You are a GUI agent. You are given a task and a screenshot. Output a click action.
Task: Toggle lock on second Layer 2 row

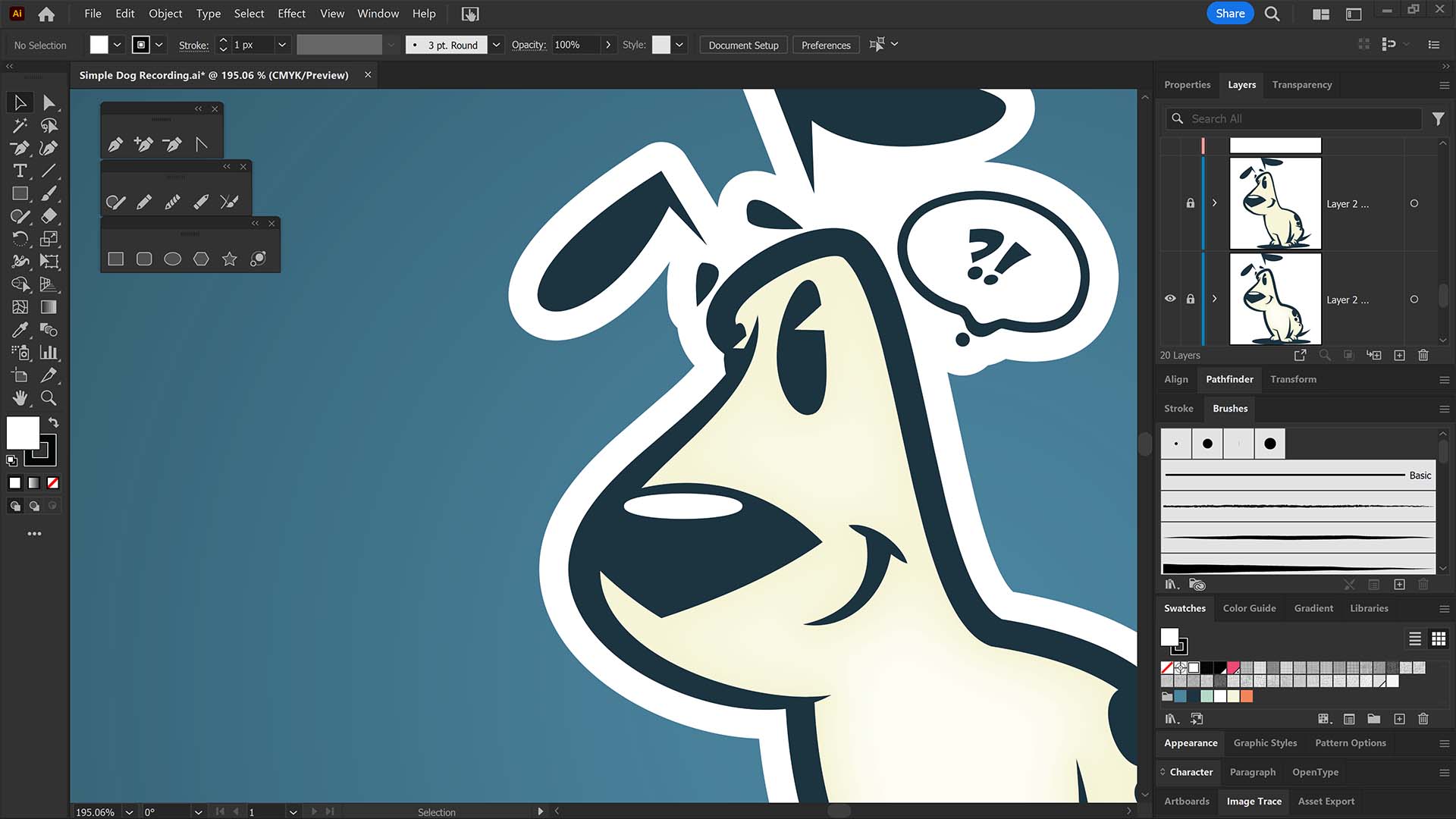click(1191, 299)
